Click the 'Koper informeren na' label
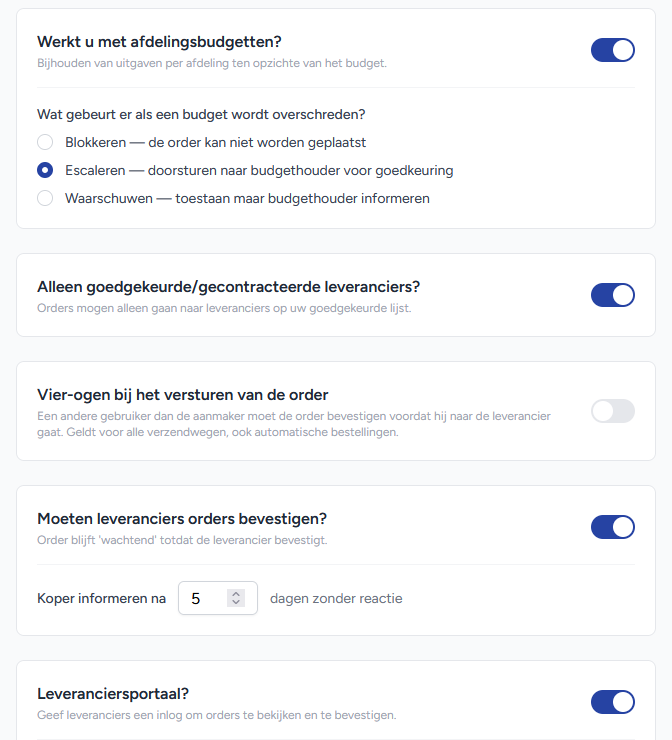 pyautogui.click(x=101, y=598)
